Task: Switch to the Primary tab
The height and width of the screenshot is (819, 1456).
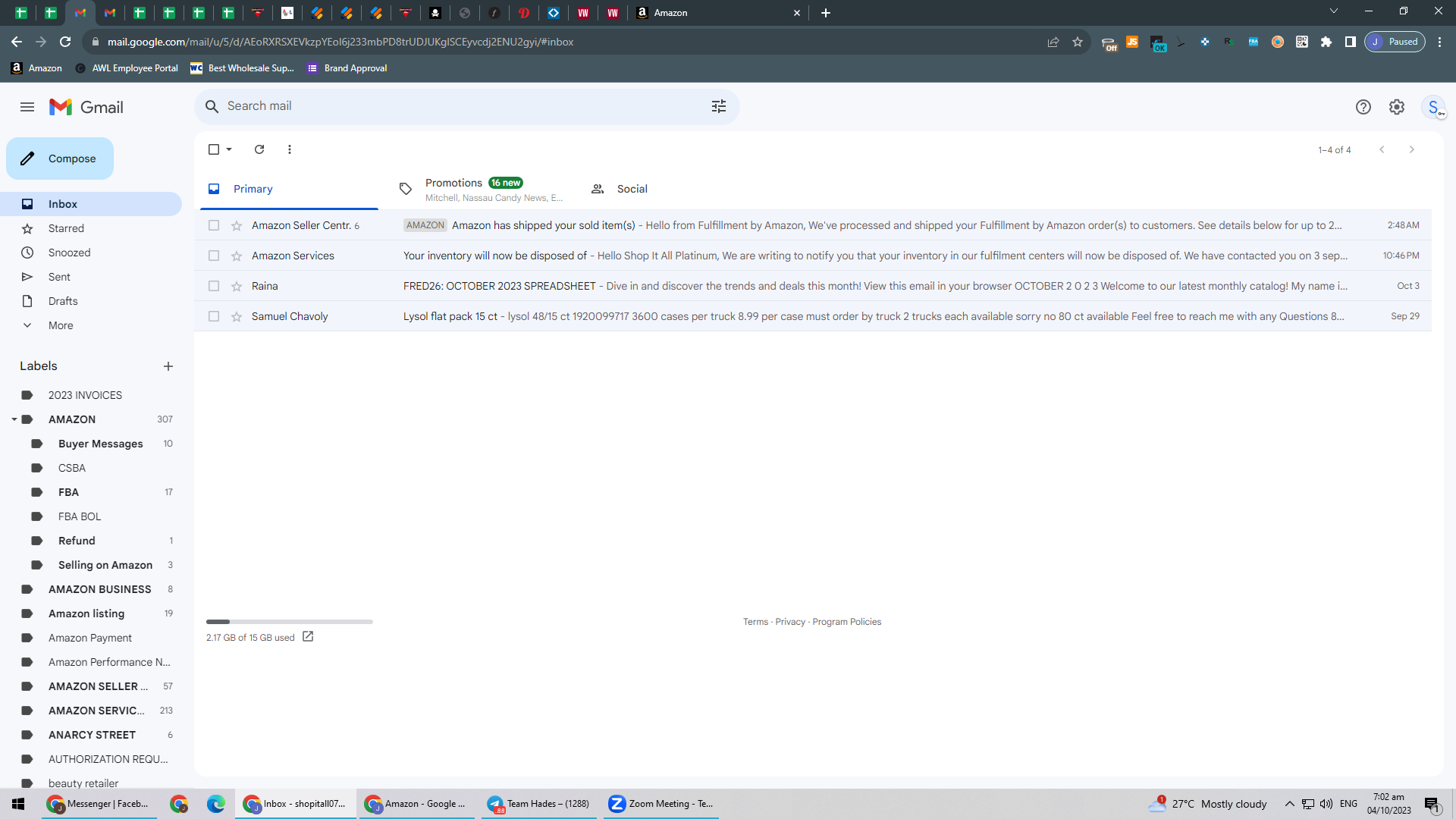Action: point(289,189)
